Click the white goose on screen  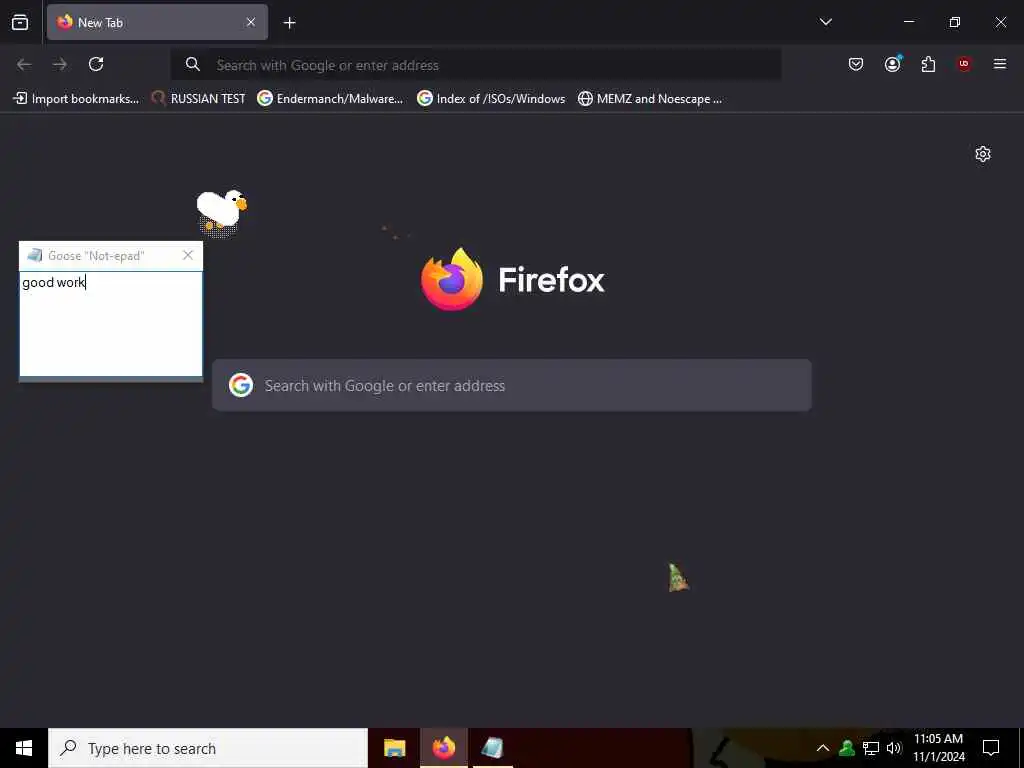221,212
